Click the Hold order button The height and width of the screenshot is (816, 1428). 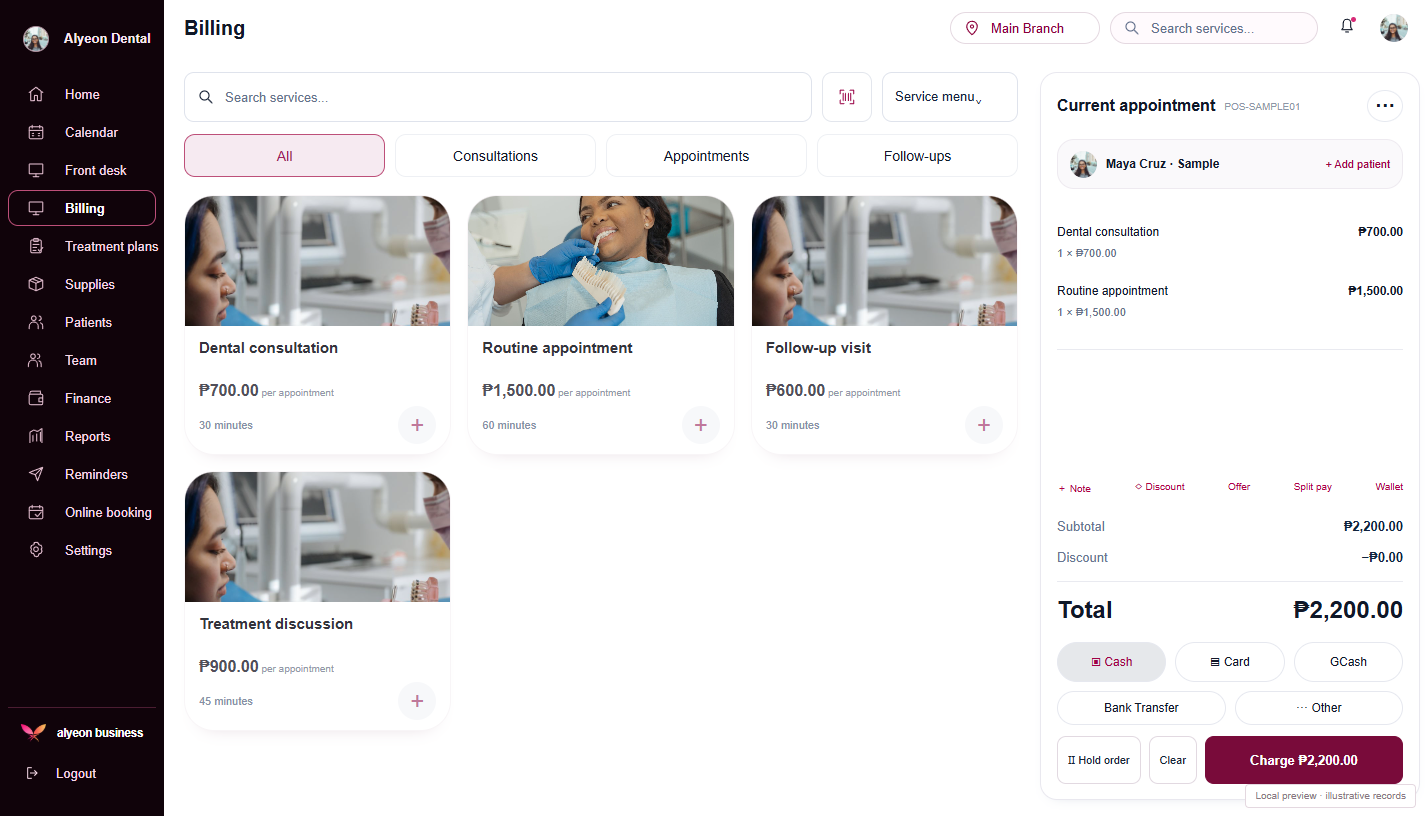1099,760
